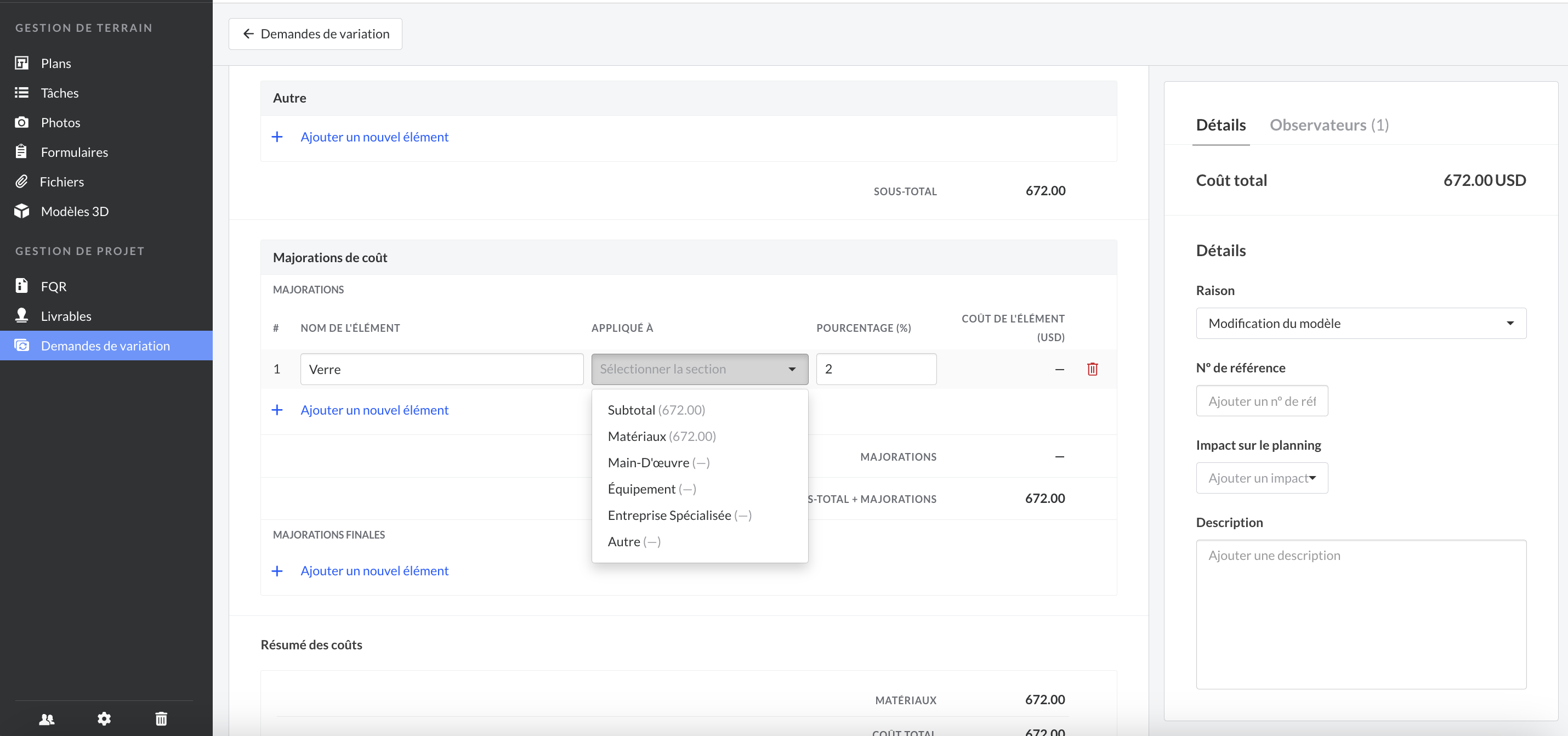The width and height of the screenshot is (1568, 736).
Task: Choose Main-D'œuvre option
Action: [x=700, y=463]
